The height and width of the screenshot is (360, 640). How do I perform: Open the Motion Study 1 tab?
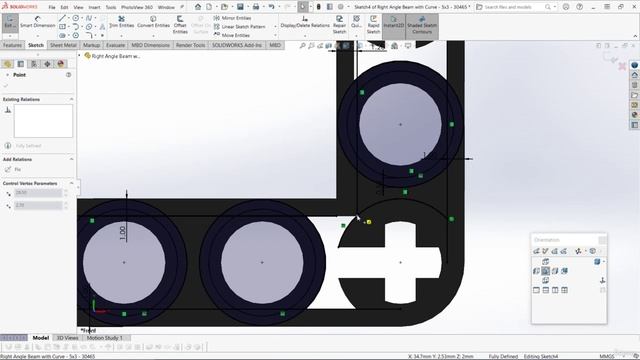coord(104,338)
